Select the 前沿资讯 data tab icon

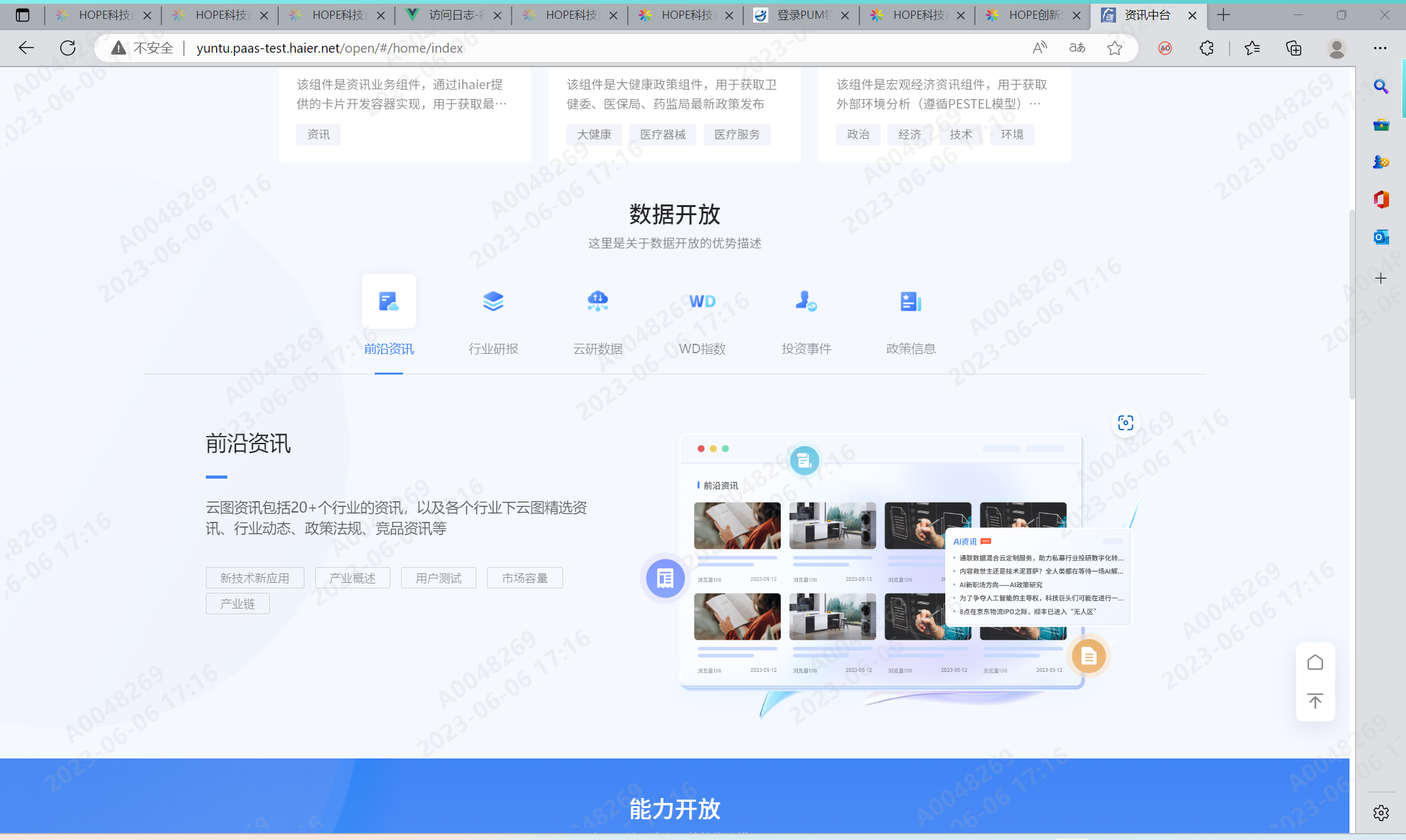[x=389, y=301]
